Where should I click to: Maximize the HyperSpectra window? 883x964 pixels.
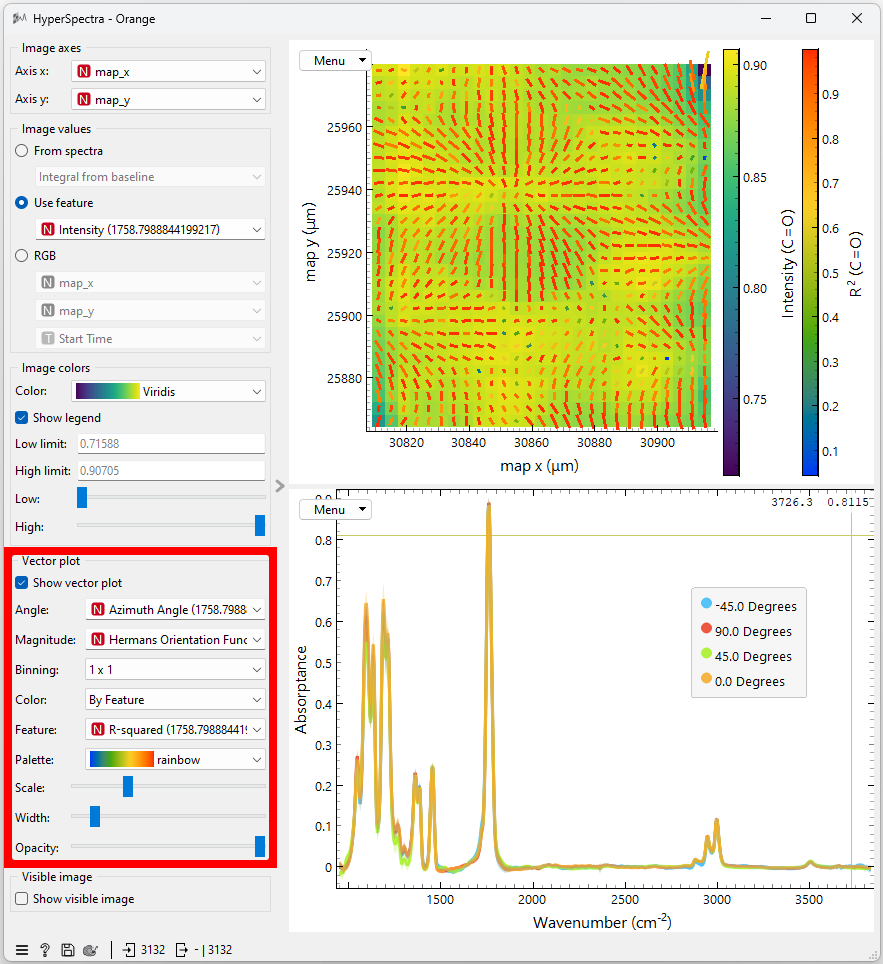pyautogui.click(x=811, y=18)
